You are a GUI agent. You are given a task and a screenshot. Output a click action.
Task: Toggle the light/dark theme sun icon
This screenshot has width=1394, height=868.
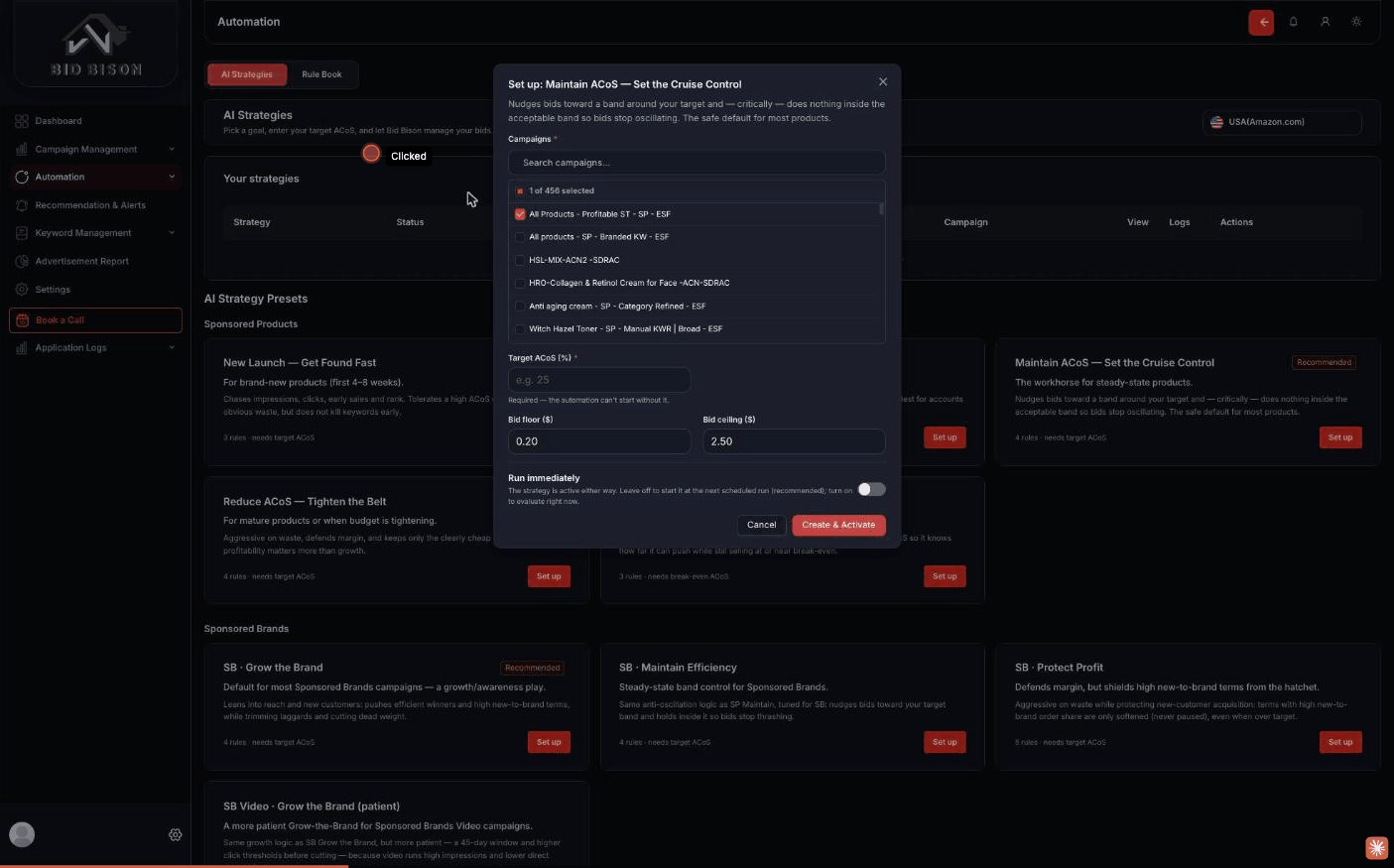coord(1356,22)
